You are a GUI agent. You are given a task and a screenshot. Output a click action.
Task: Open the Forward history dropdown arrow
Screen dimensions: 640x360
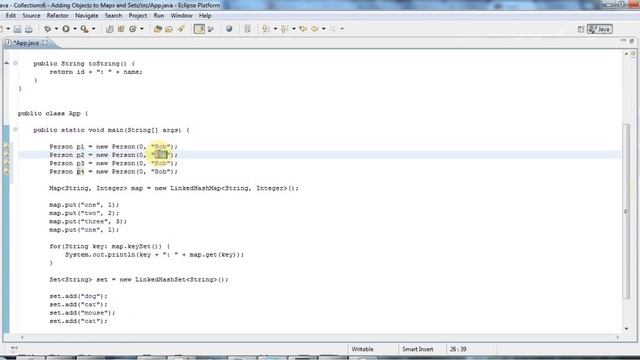click(342, 29)
